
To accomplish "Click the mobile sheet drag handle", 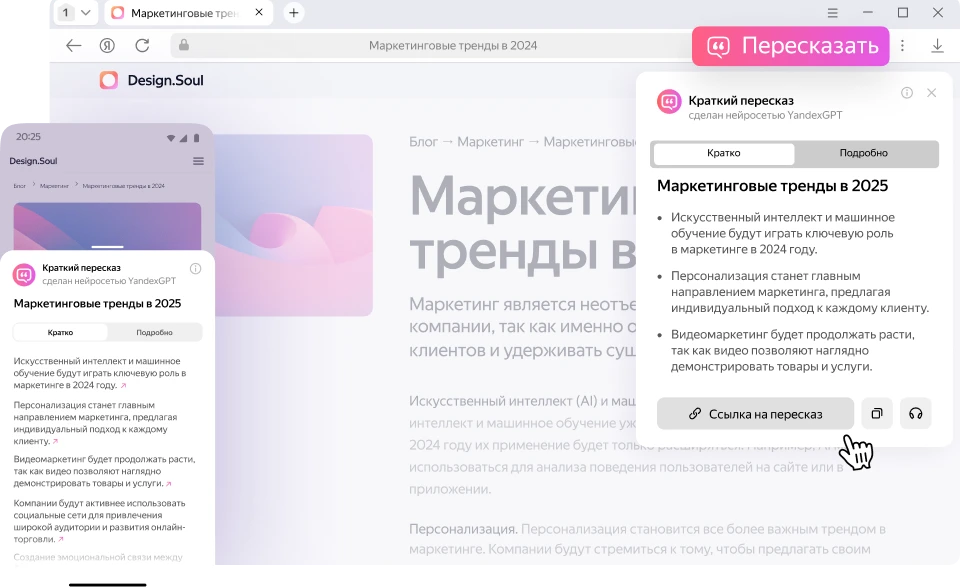I will point(108,247).
